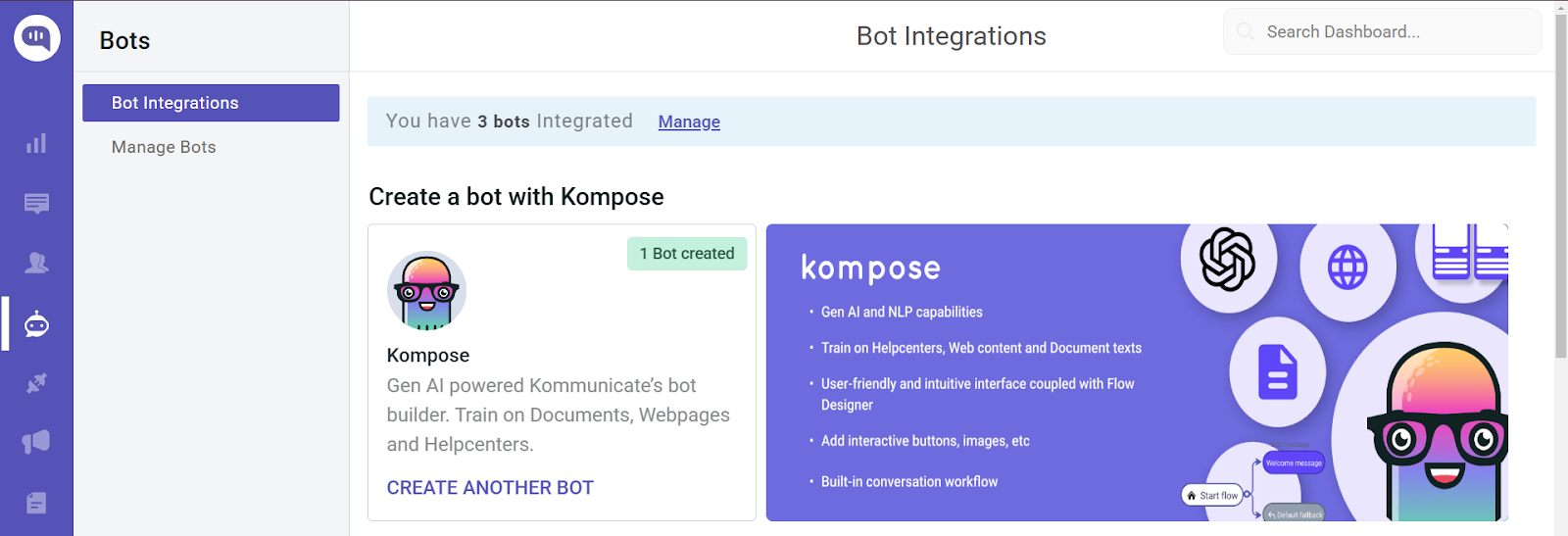Open the analytics bar chart icon

36,144
